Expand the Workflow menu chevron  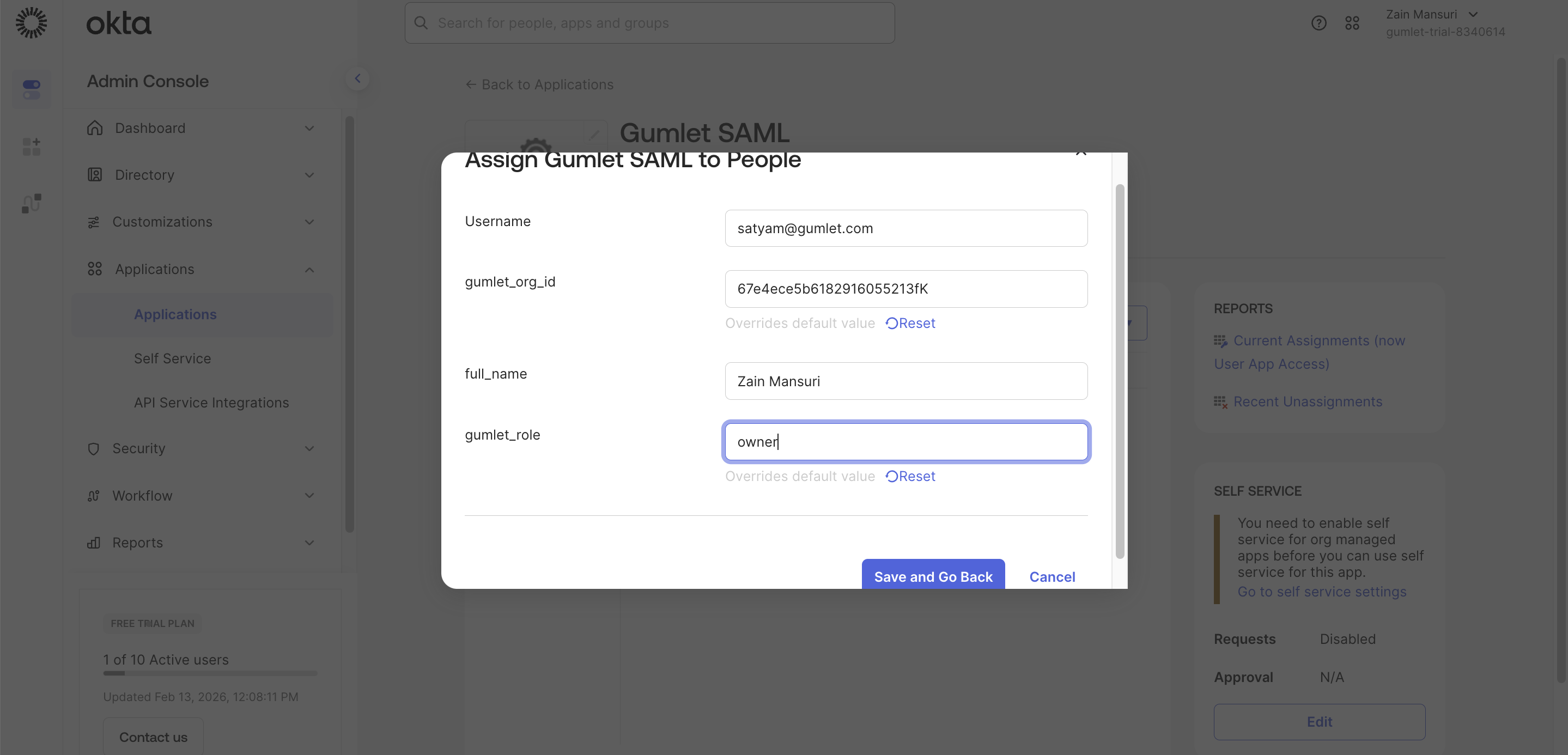[x=309, y=495]
